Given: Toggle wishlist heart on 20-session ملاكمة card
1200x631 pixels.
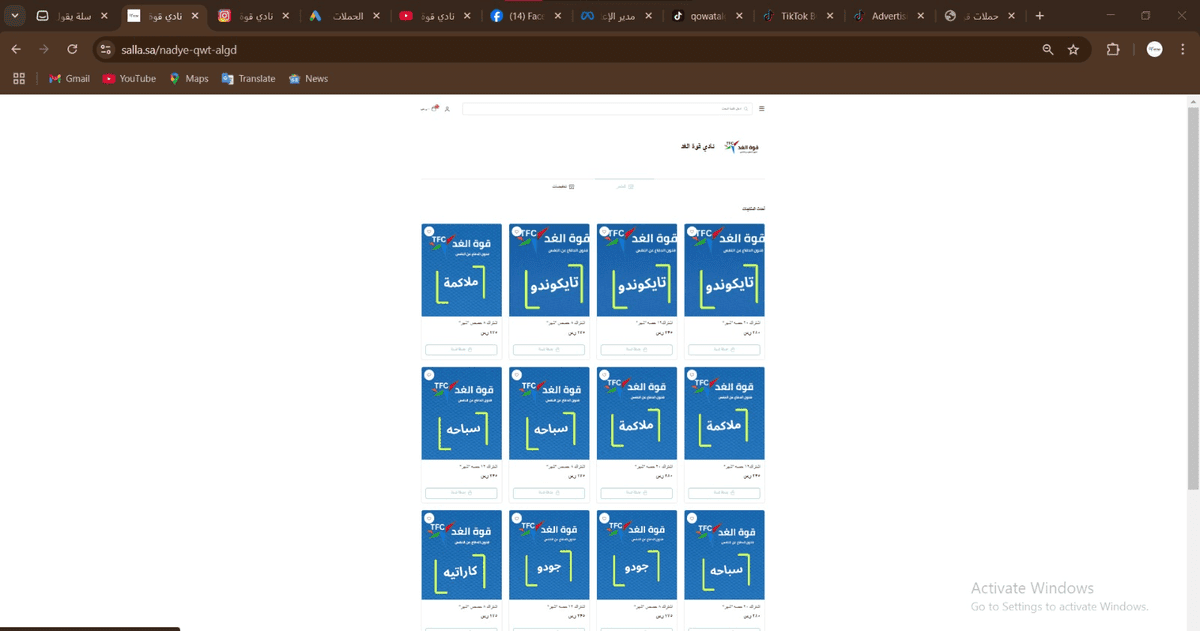Looking at the screenshot, I should click(604, 375).
